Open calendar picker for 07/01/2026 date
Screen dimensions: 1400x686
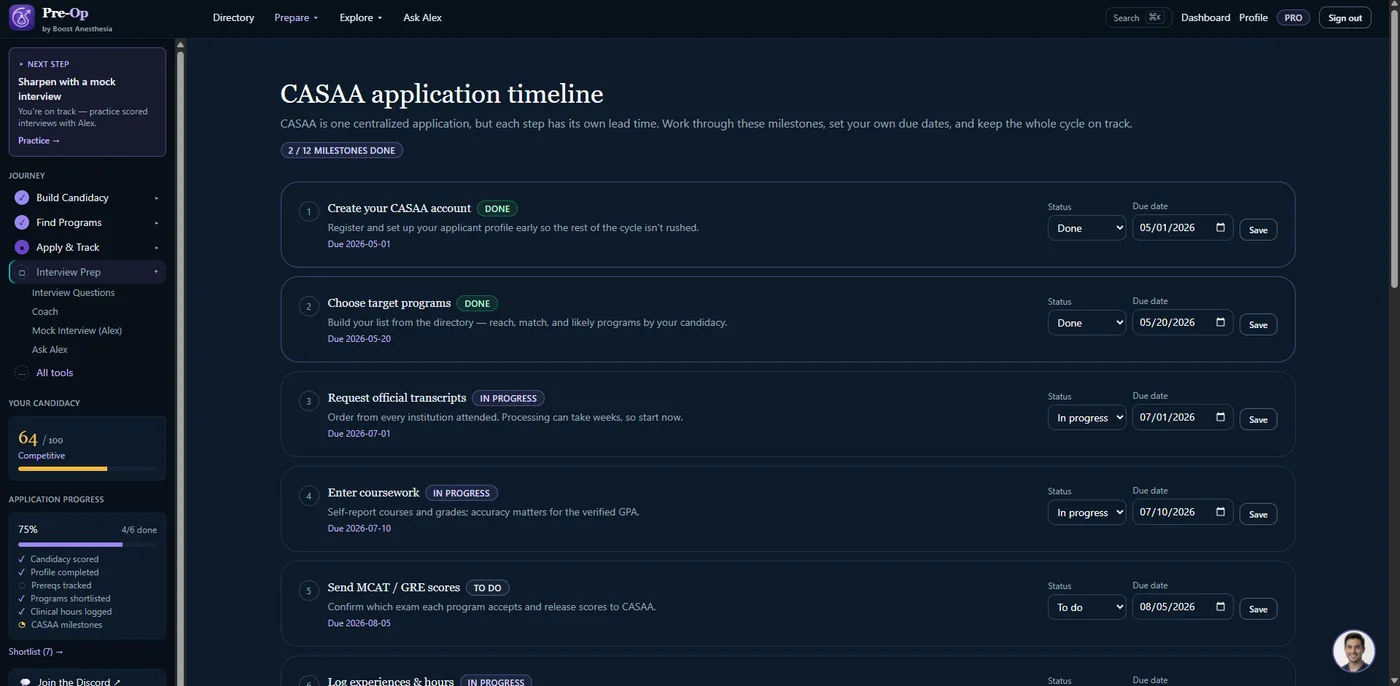[x=1220, y=418]
